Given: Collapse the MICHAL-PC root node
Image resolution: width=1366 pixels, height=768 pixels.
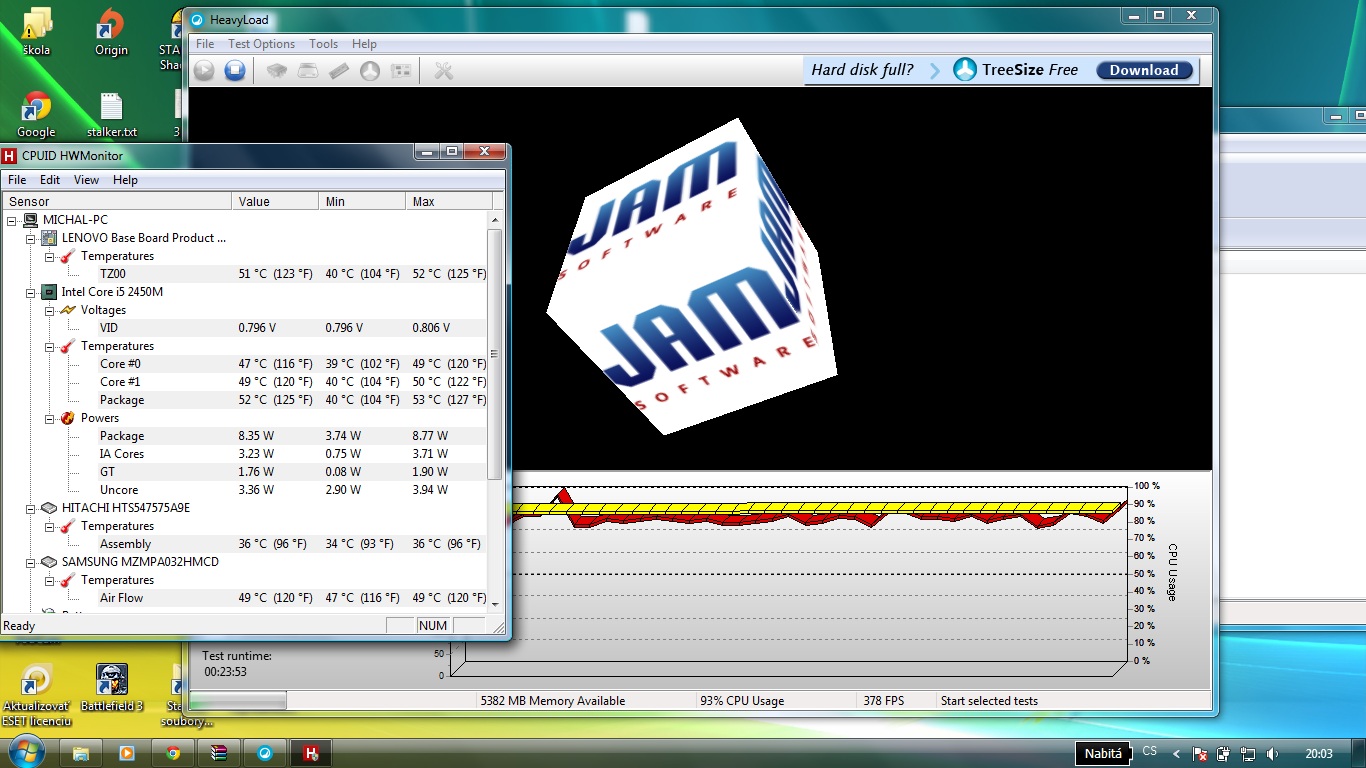Looking at the screenshot, I should pyautogui.click(x=12, y=220).
